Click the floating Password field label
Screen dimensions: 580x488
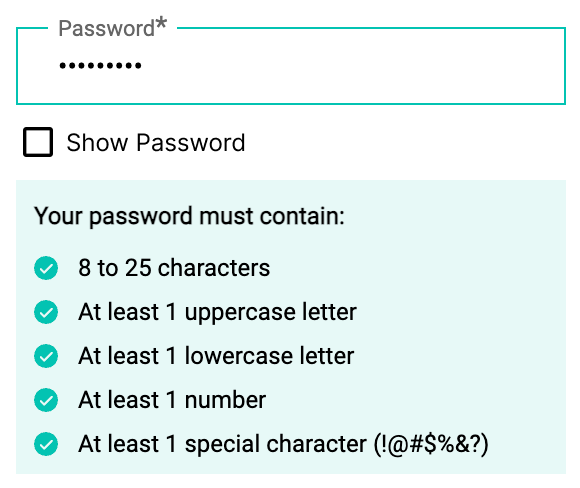click(107, 28)
